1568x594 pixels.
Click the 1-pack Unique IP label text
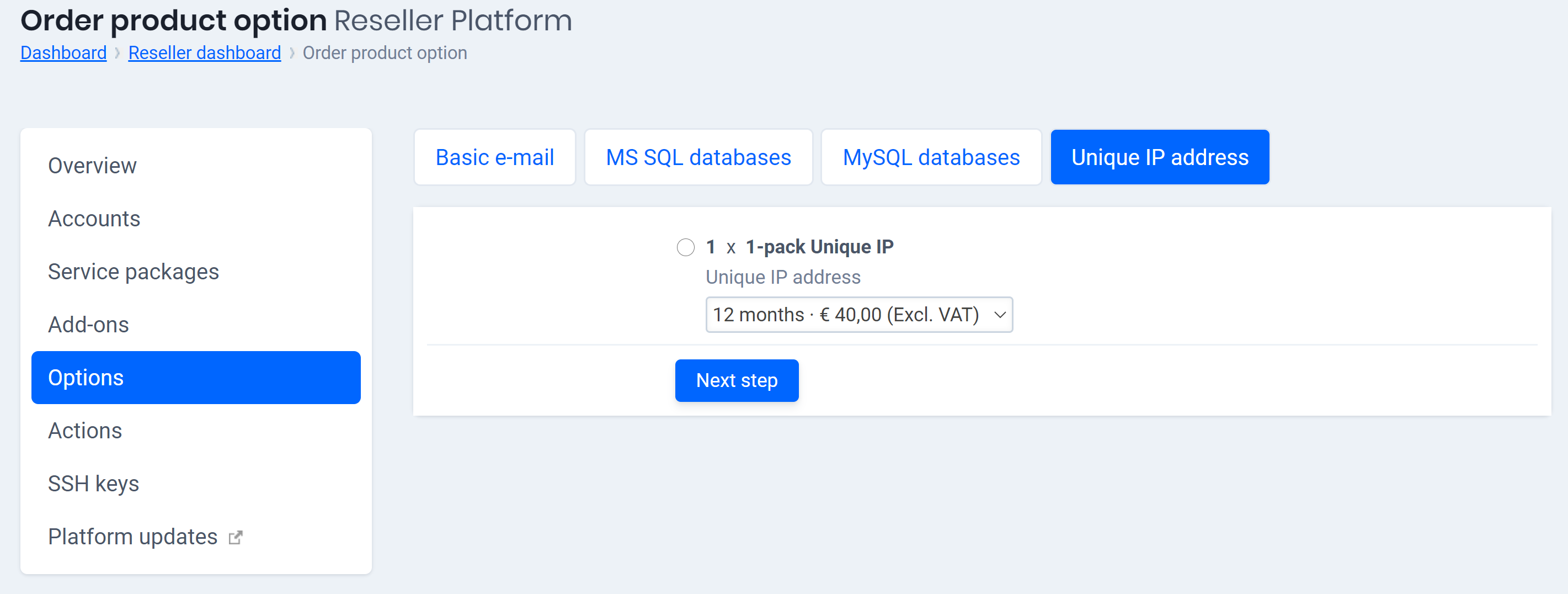pyautogui.click(x=819, y=247)
